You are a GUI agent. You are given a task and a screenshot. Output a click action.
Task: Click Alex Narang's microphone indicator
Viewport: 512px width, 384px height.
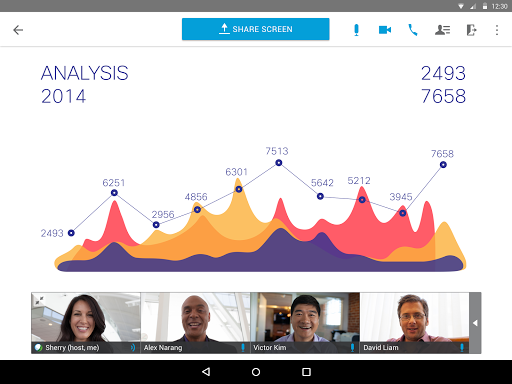[243, 348]
